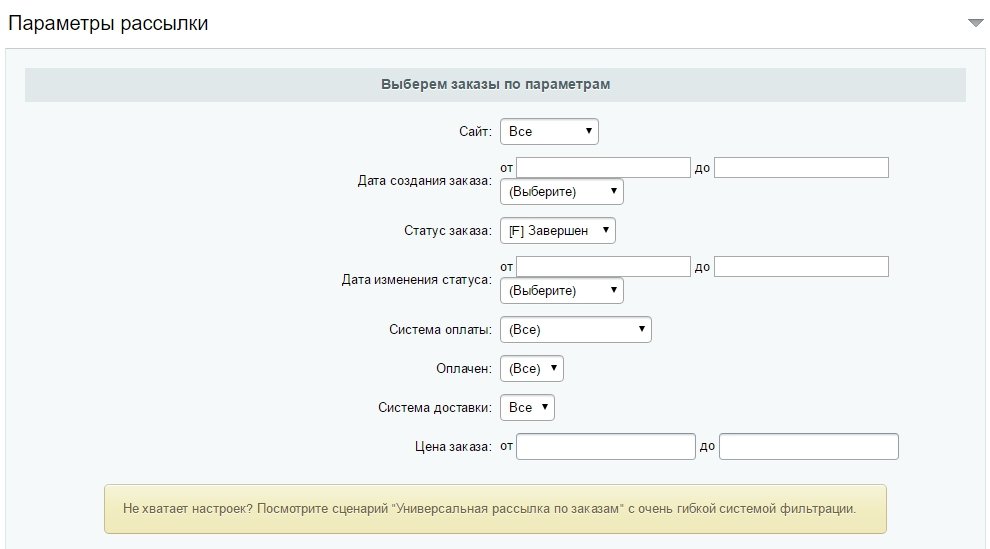Click the Цена заказа label
990x549 pixels.
point(453,447)
